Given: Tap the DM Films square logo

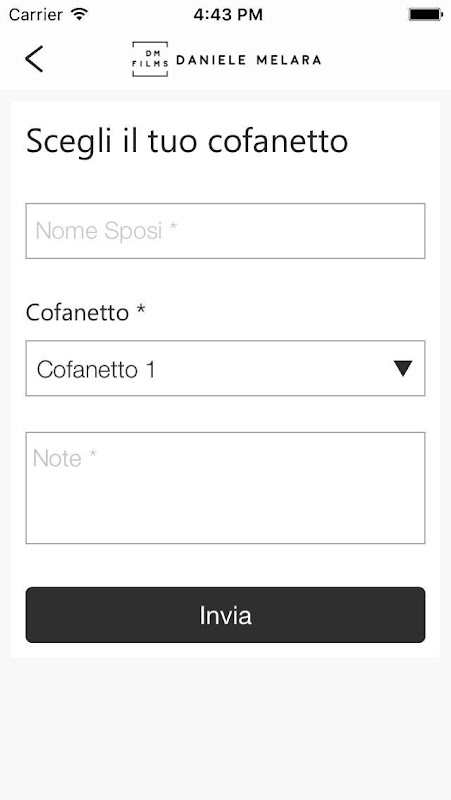Looking at the screenshot, I should (150, 59).
